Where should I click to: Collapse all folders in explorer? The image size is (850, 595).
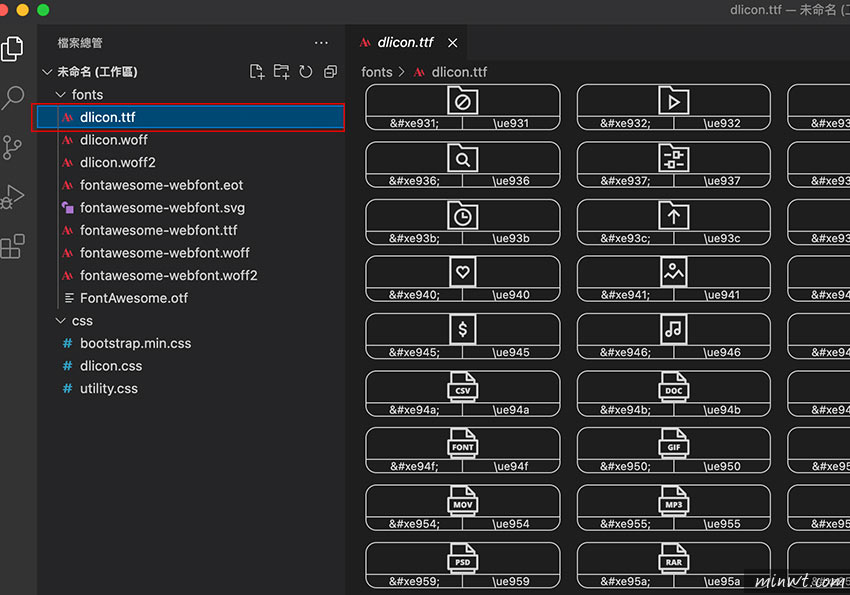(330, 72)
